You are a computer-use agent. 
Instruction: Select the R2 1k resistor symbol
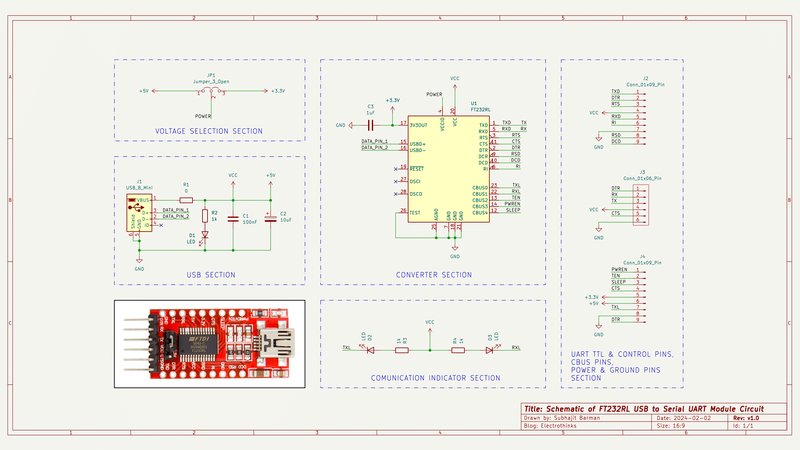205,216
